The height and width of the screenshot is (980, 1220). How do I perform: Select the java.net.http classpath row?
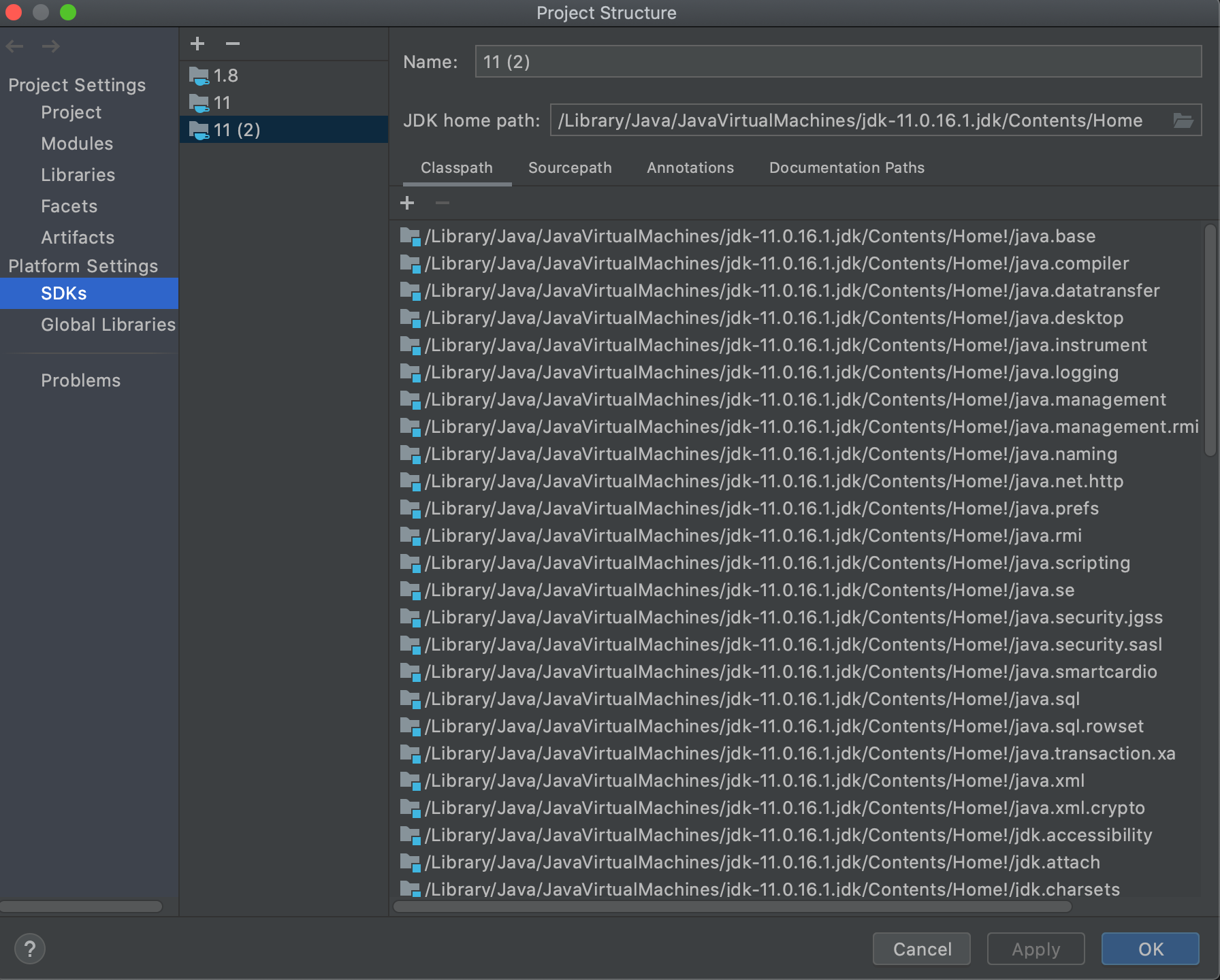[797, 482]
